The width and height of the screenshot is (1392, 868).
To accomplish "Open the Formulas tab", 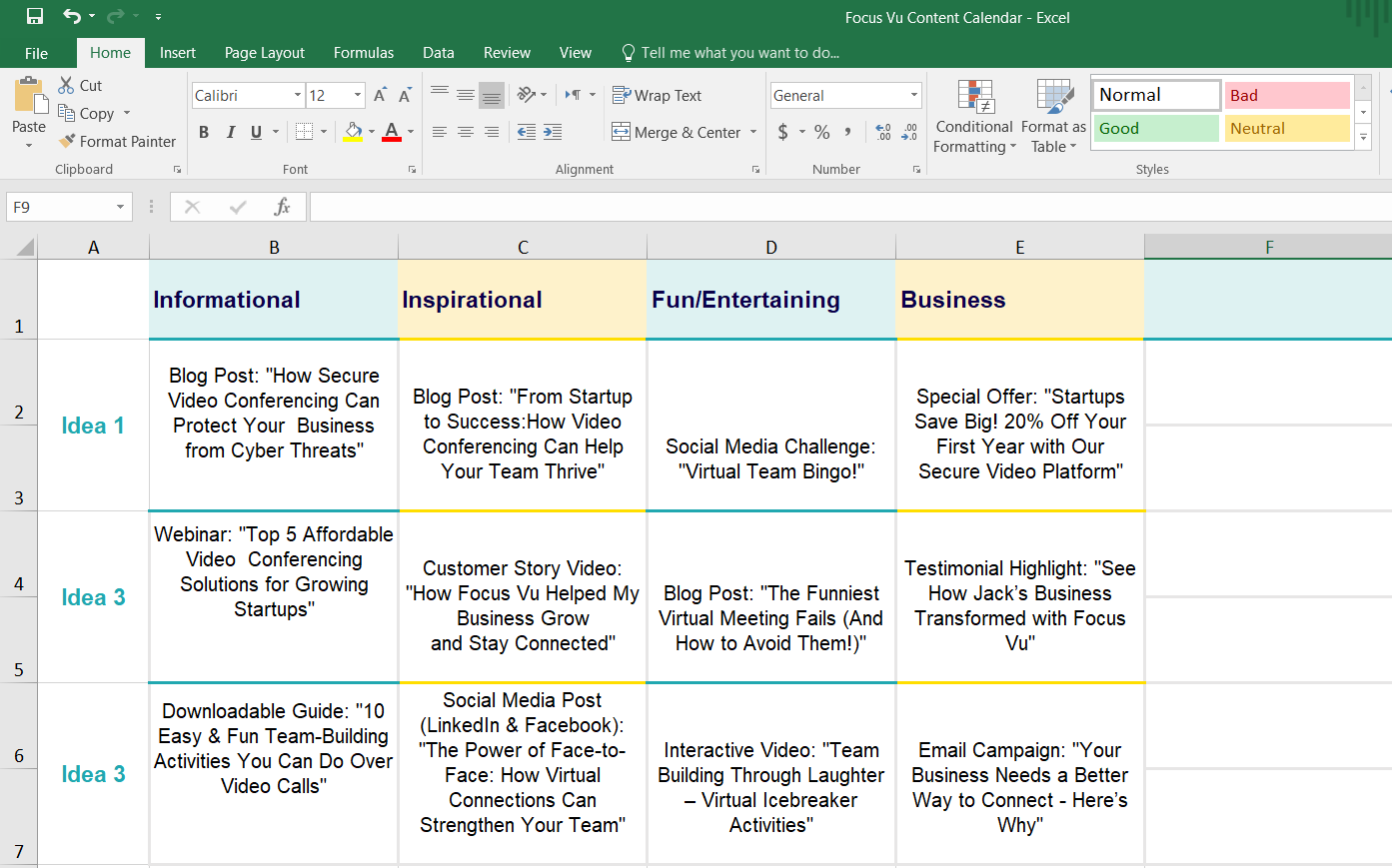I will (x=364, y=53).
